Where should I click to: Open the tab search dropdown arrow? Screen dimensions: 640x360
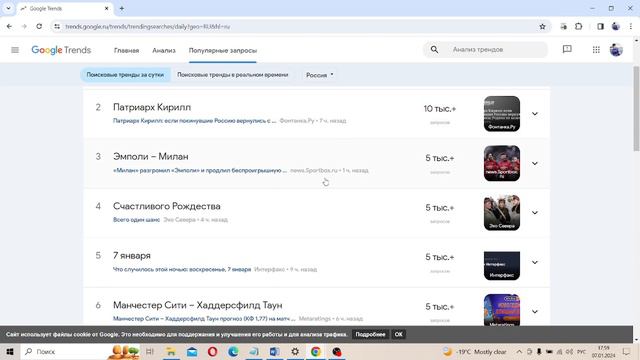(8, 8)
